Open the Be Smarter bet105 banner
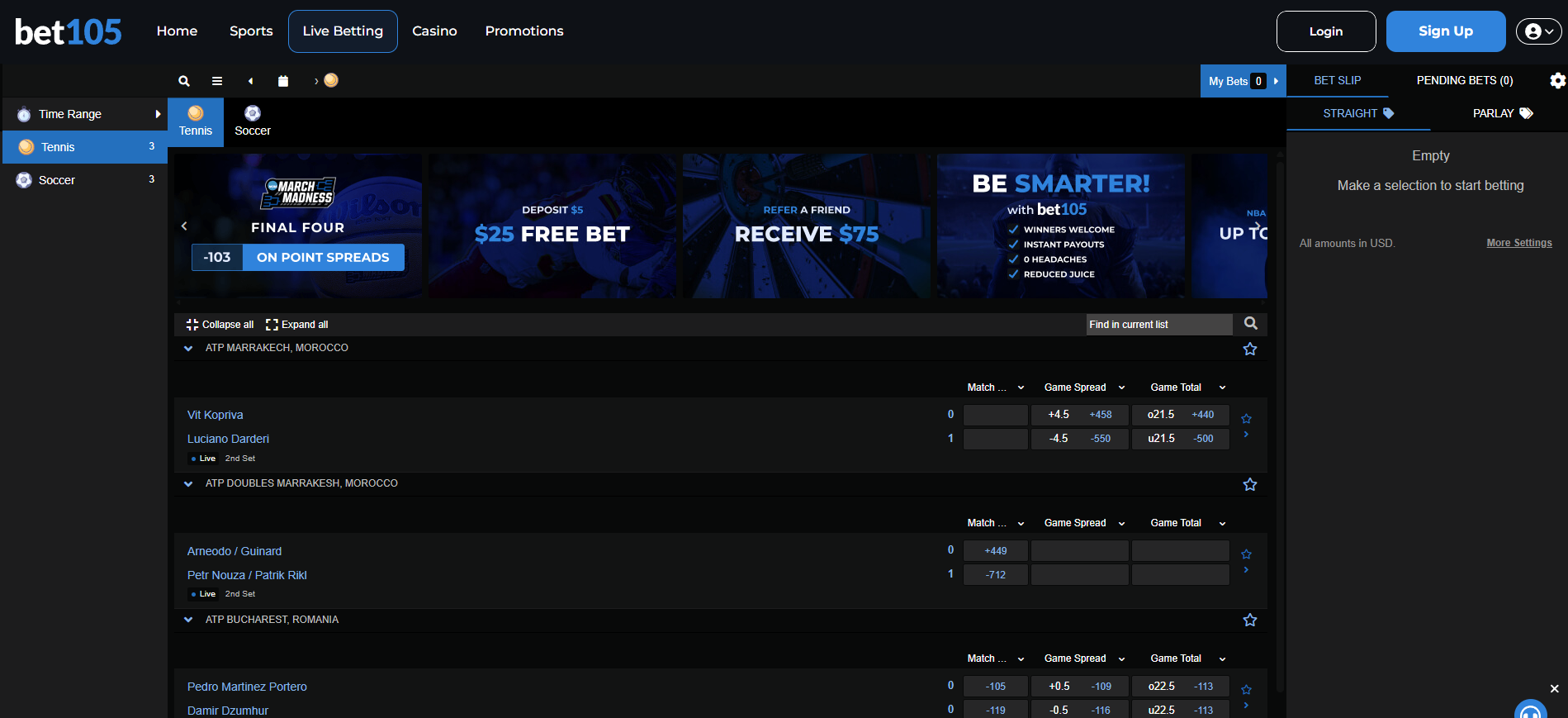Image resolution: width=1568 pixels, height=718 pixels. (1061, 226)
